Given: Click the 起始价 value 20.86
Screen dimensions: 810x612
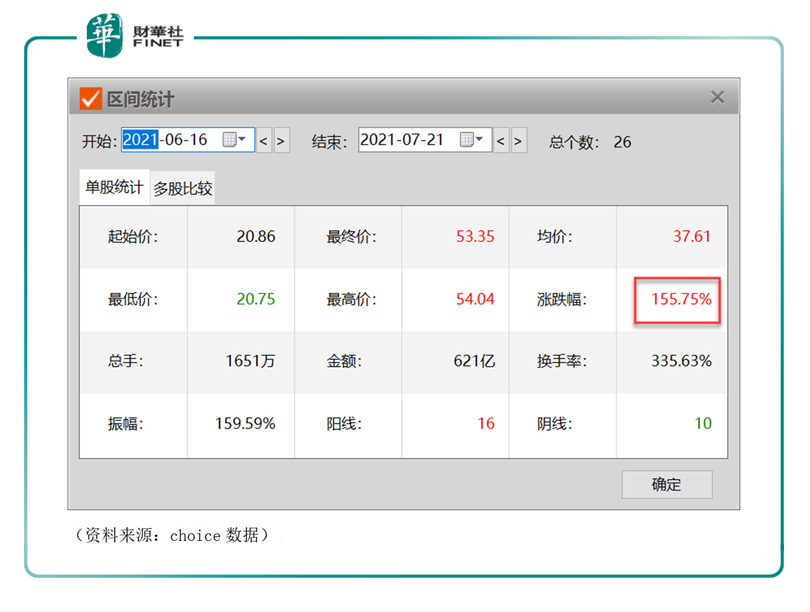Looking at the screenshot, I should [256, 237].
